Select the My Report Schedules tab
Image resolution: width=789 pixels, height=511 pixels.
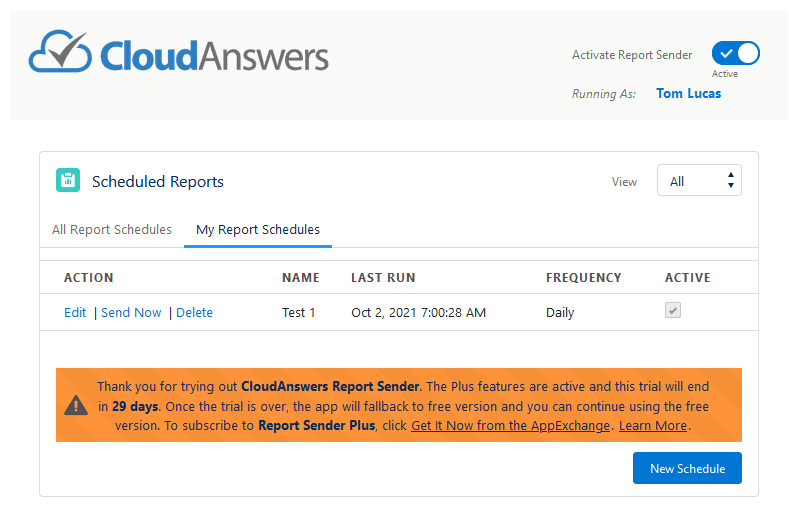pyautogui.click(x=258, y=229)
